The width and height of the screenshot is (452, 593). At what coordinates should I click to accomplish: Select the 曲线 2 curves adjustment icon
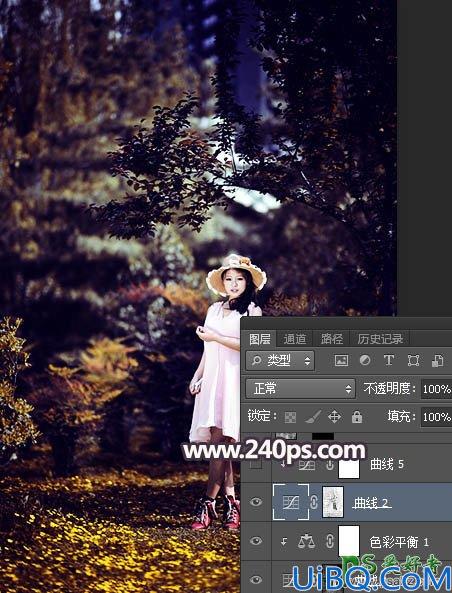(291, 502)
